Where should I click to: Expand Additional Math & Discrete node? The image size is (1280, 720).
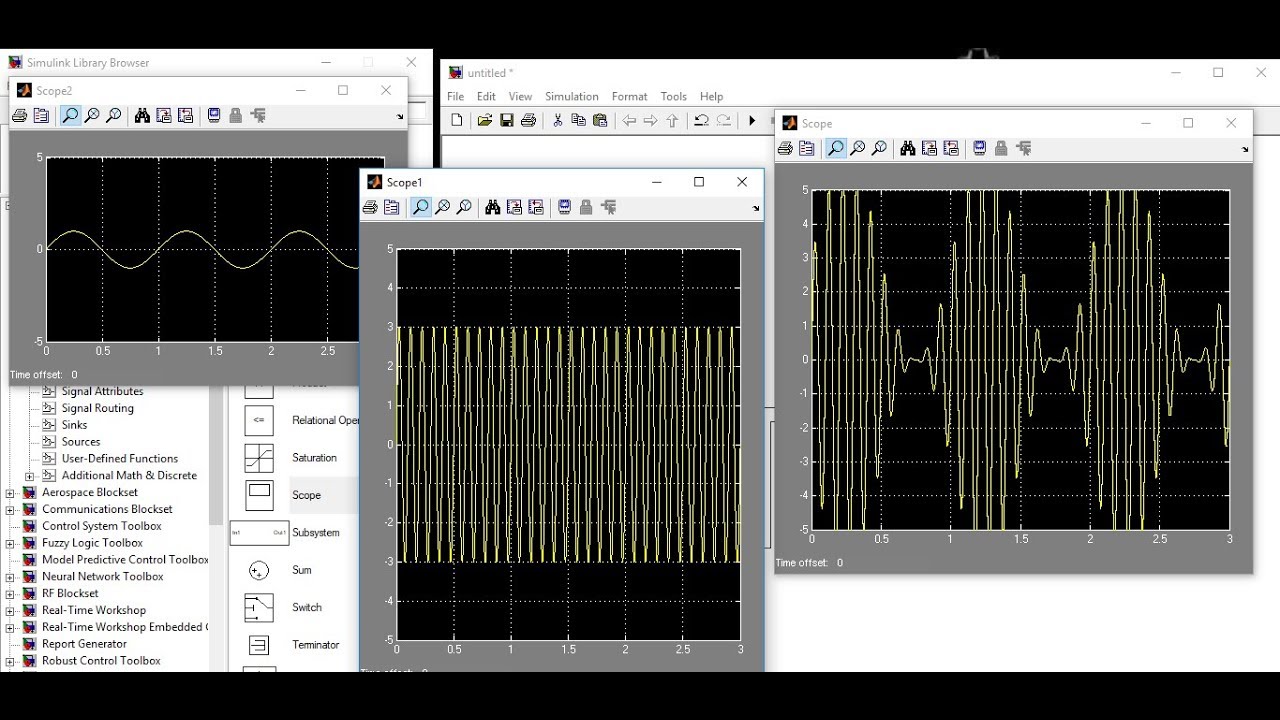[29, 476]
